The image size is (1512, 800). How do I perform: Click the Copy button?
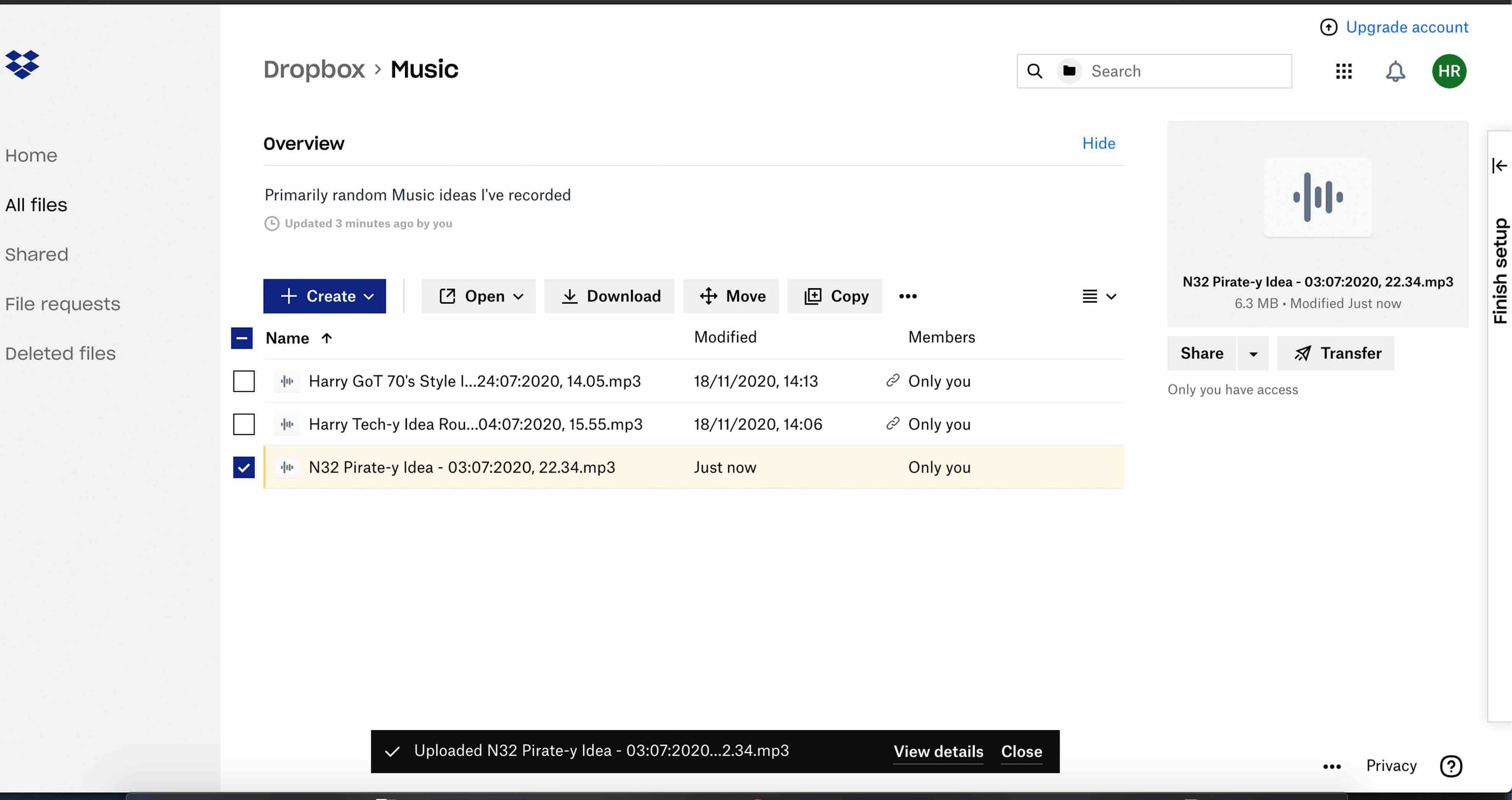coord(835,296)
